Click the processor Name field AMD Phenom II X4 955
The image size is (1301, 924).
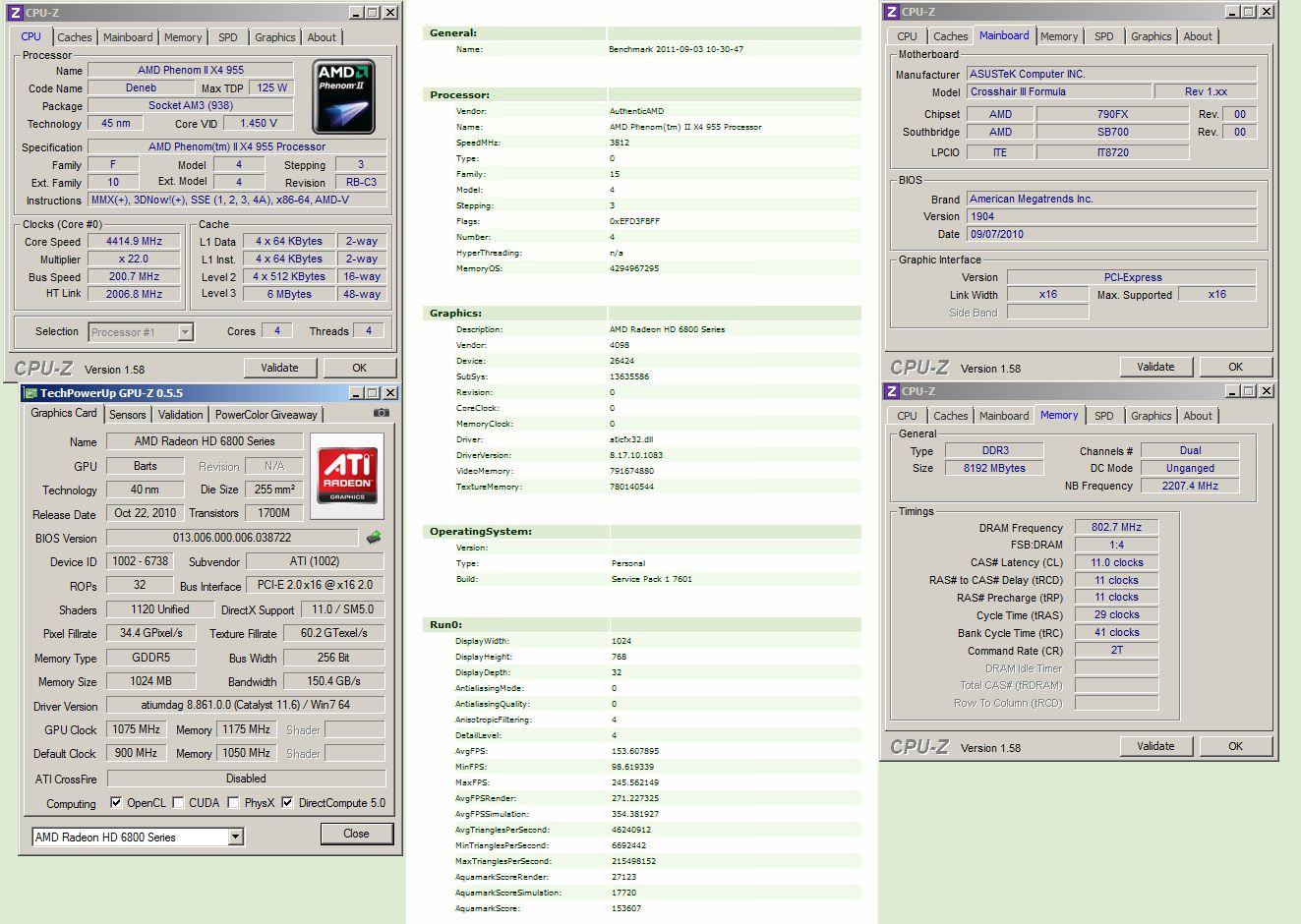tap(191, 71)
